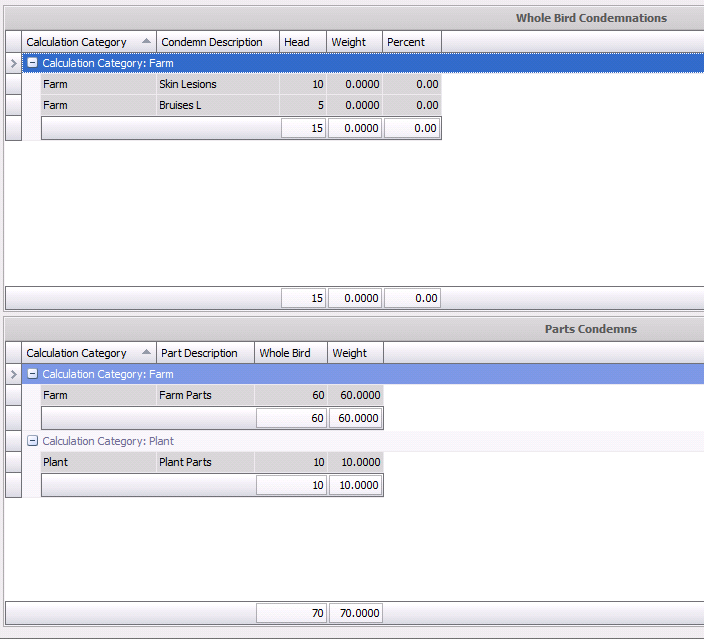
Task: Click the Head cell of the Bruises L row
Action: coord(302,106)
